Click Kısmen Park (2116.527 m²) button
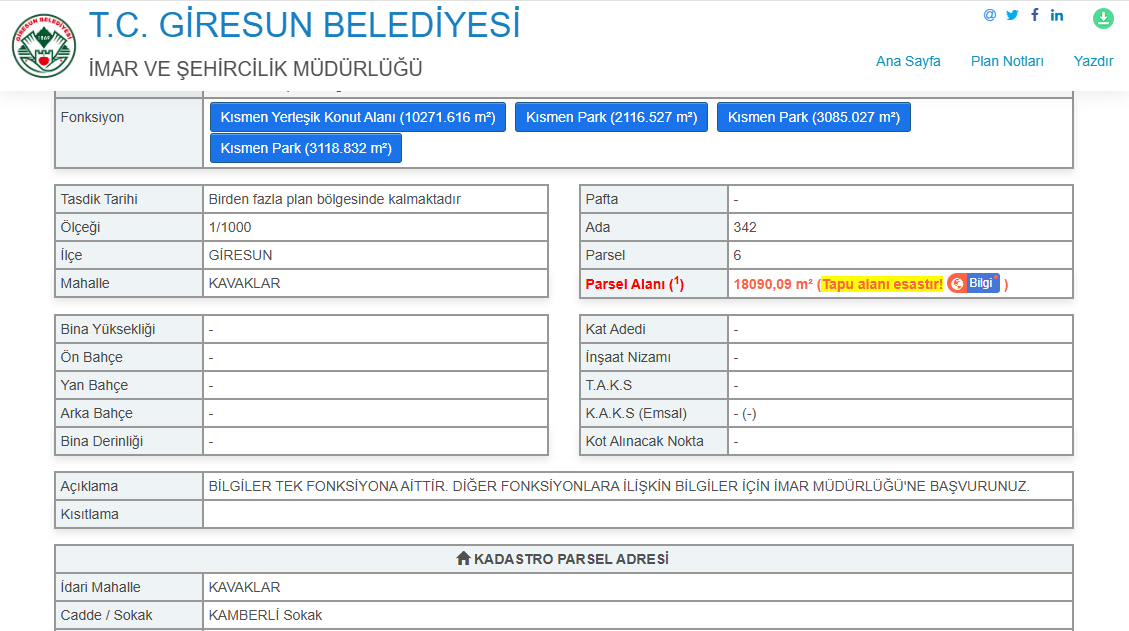 (611, 116)
